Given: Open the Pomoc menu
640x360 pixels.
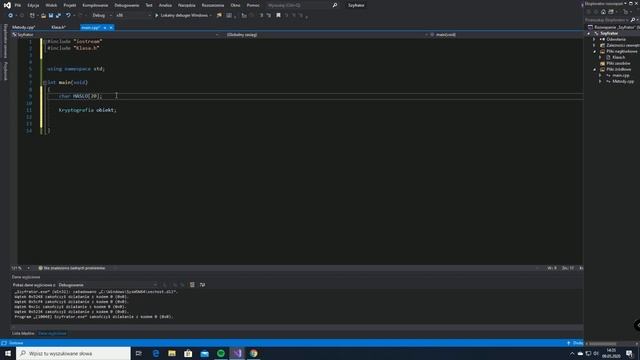Looking at the screenshot, I should tap(253, 5).
